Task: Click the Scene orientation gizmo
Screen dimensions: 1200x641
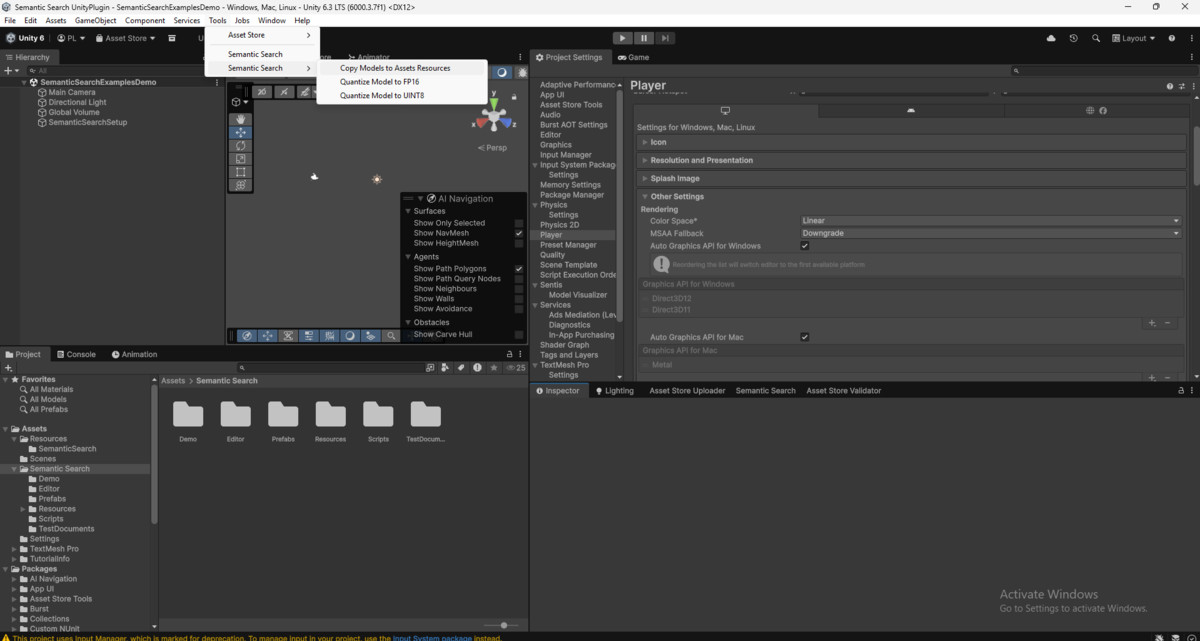Action: click(494, 119)
